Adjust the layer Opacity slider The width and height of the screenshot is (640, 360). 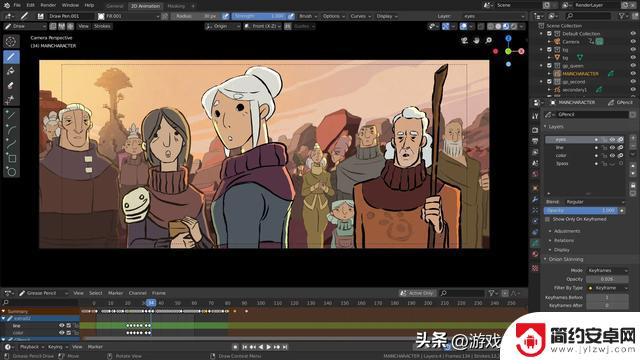(x=581, y=211)
